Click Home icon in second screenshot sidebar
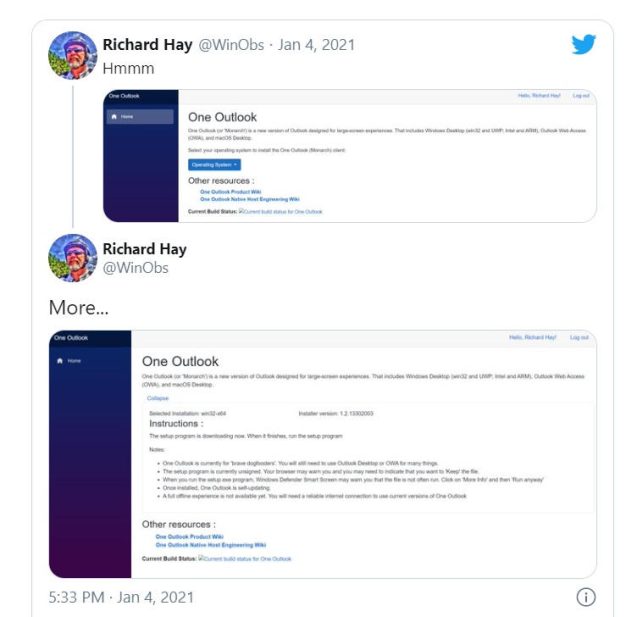 coord(60,361)
